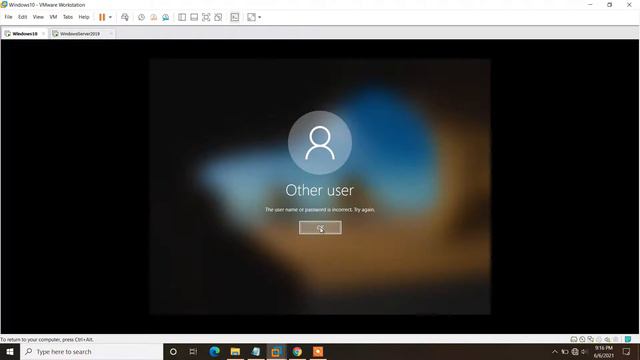The width and height of the screenshot is (640, 360).
Task: Open Cortana from the taskbar
Action: (x=173, y=351)
